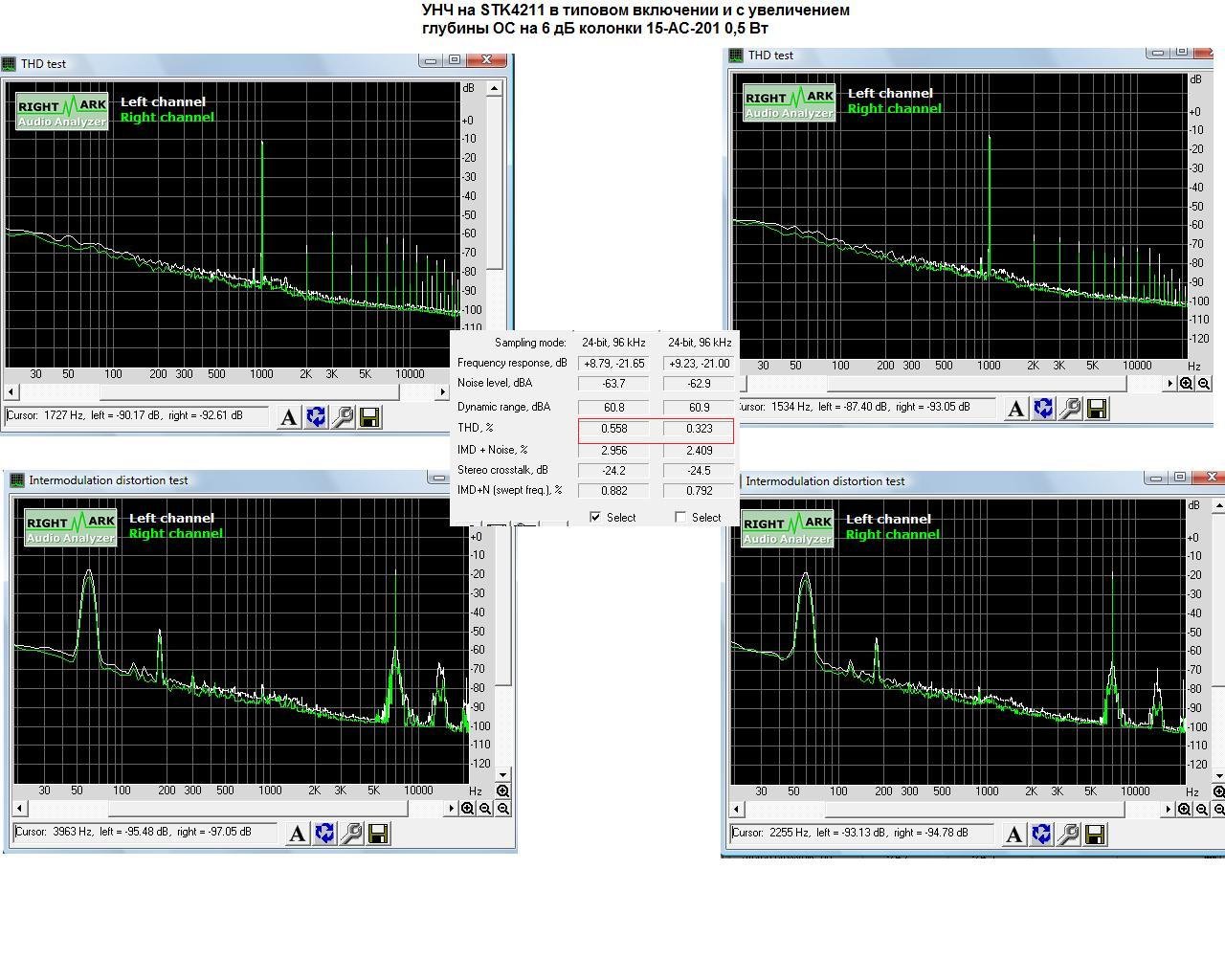Click vertical zoom-in magnifier beside Hz label, bottom-left window
This screenshot has width=1225, height=980.
point(503,791)
